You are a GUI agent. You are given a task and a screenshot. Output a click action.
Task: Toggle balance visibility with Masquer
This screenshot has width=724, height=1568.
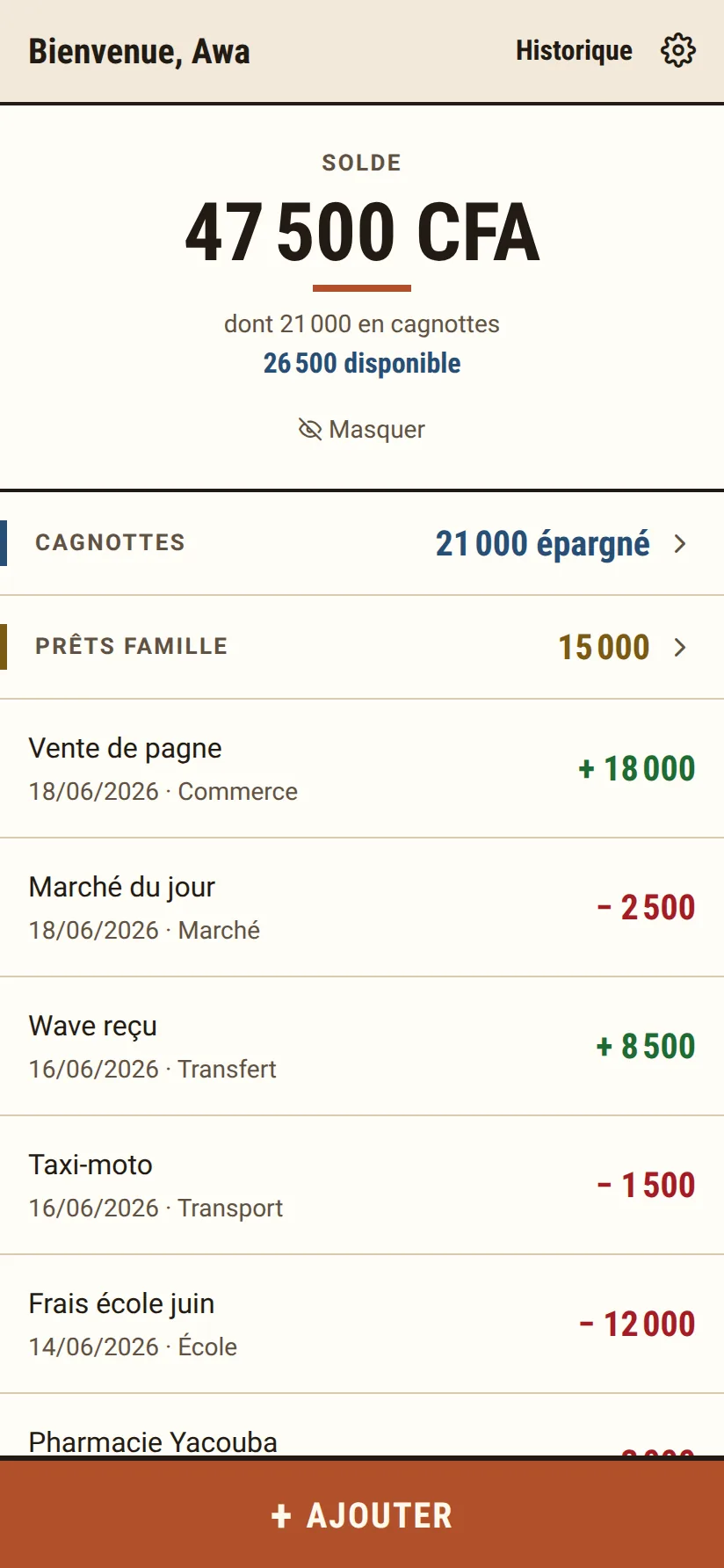362,429
